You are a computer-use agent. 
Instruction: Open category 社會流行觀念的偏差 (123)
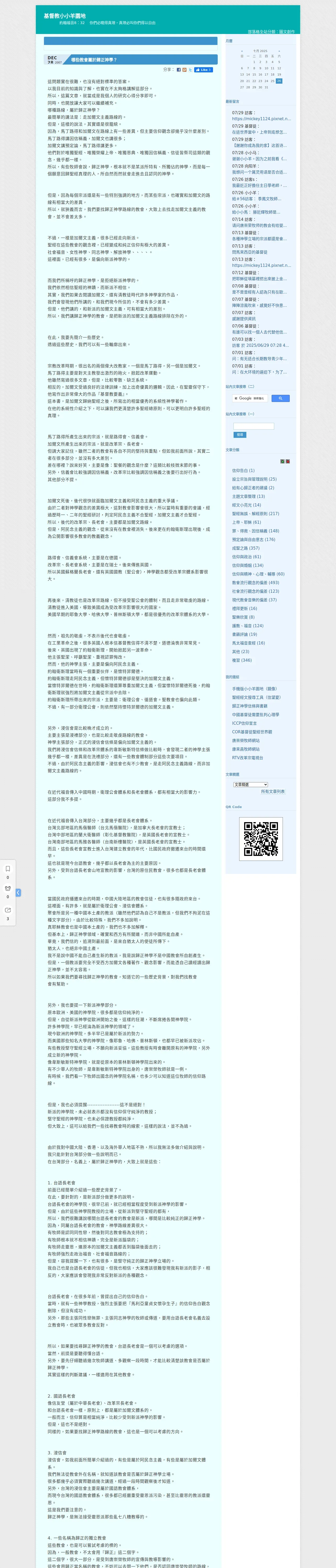(x=255, y=591)
